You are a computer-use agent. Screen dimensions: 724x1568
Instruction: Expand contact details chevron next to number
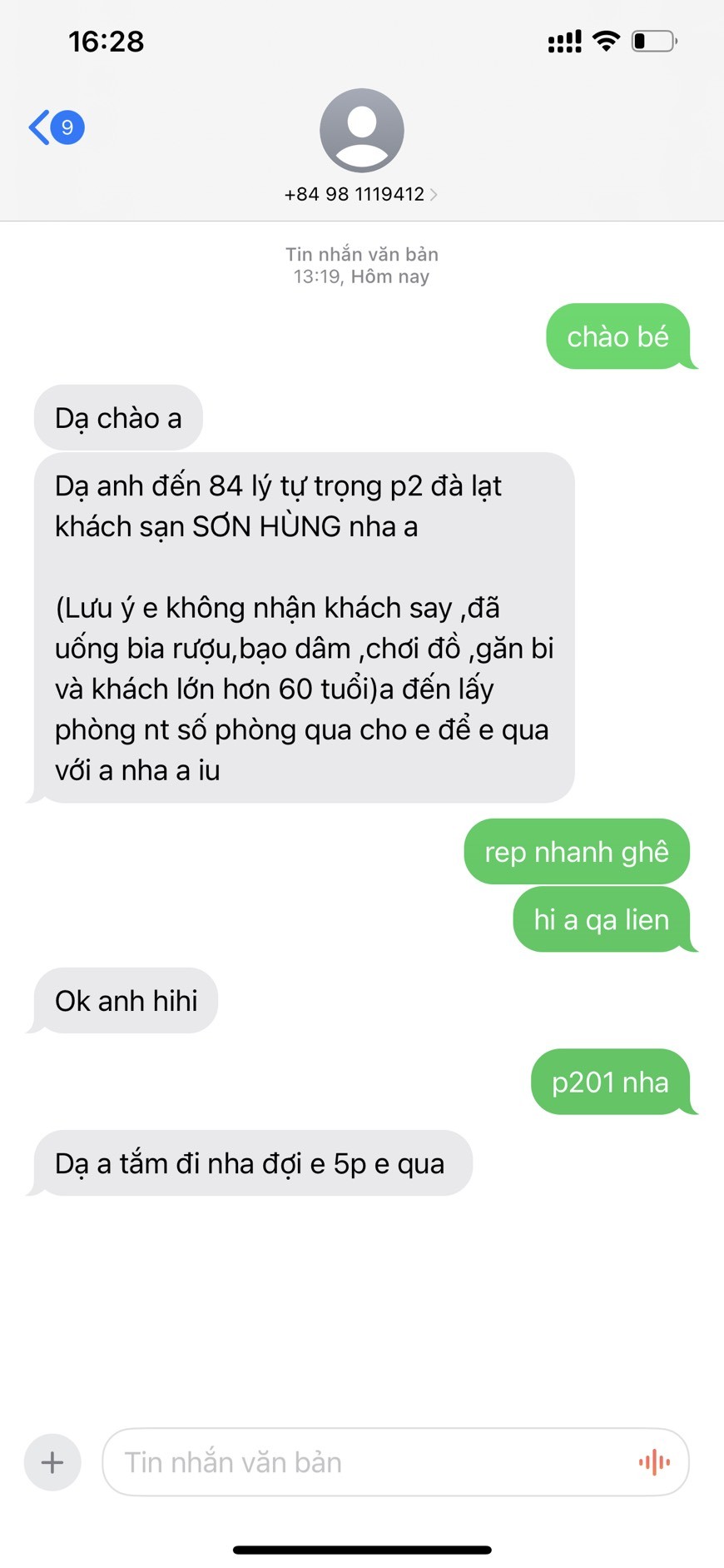tap(434, 195)
